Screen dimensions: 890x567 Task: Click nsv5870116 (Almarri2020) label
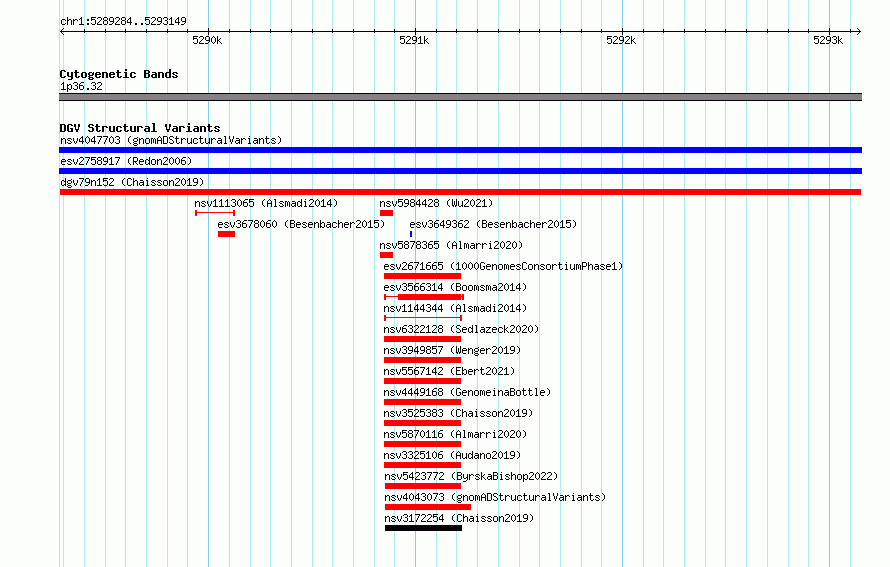[455, 434]
